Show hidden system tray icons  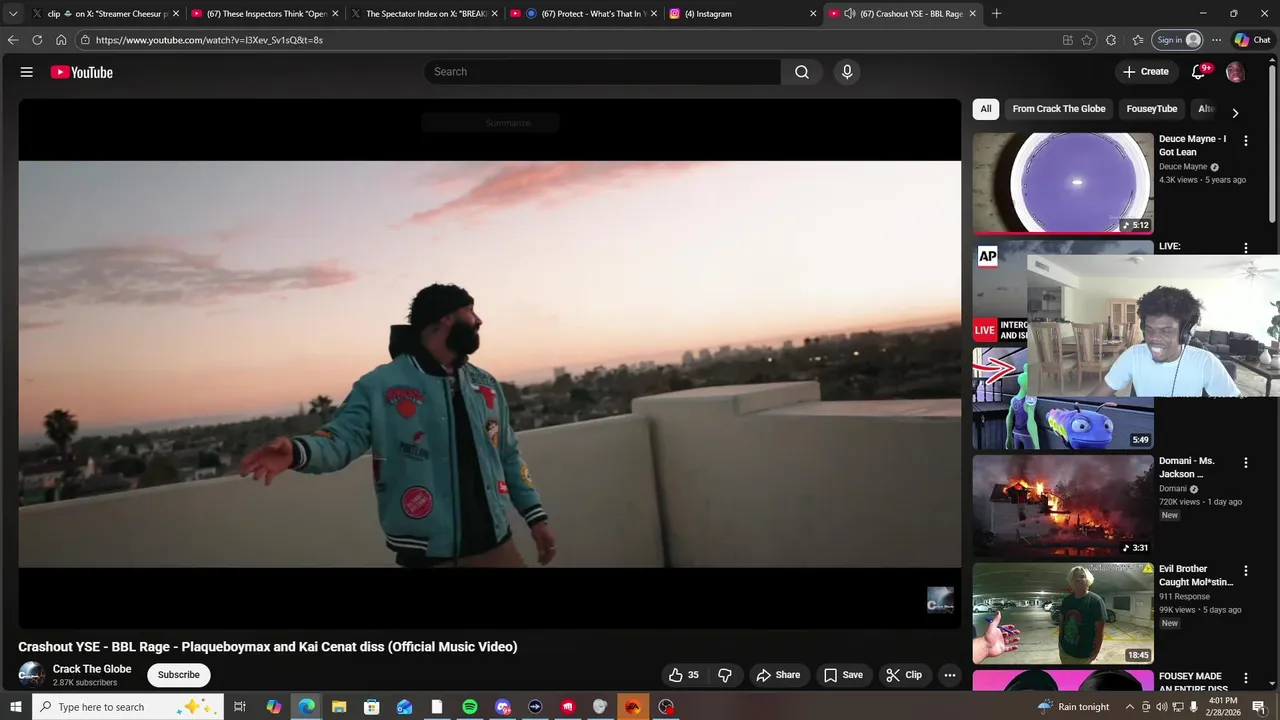pos(1130,707)
